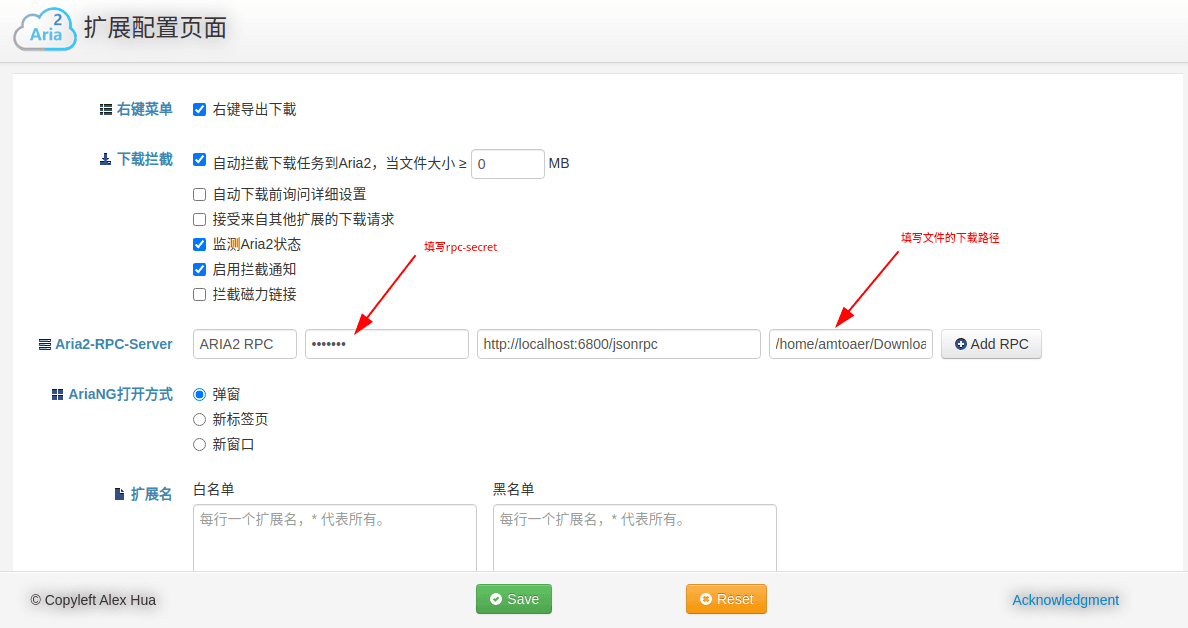Enable 自动下载前询问详细设置 checkbox
The height and width of the screenshot is (628, 1188).
(199, 195)
